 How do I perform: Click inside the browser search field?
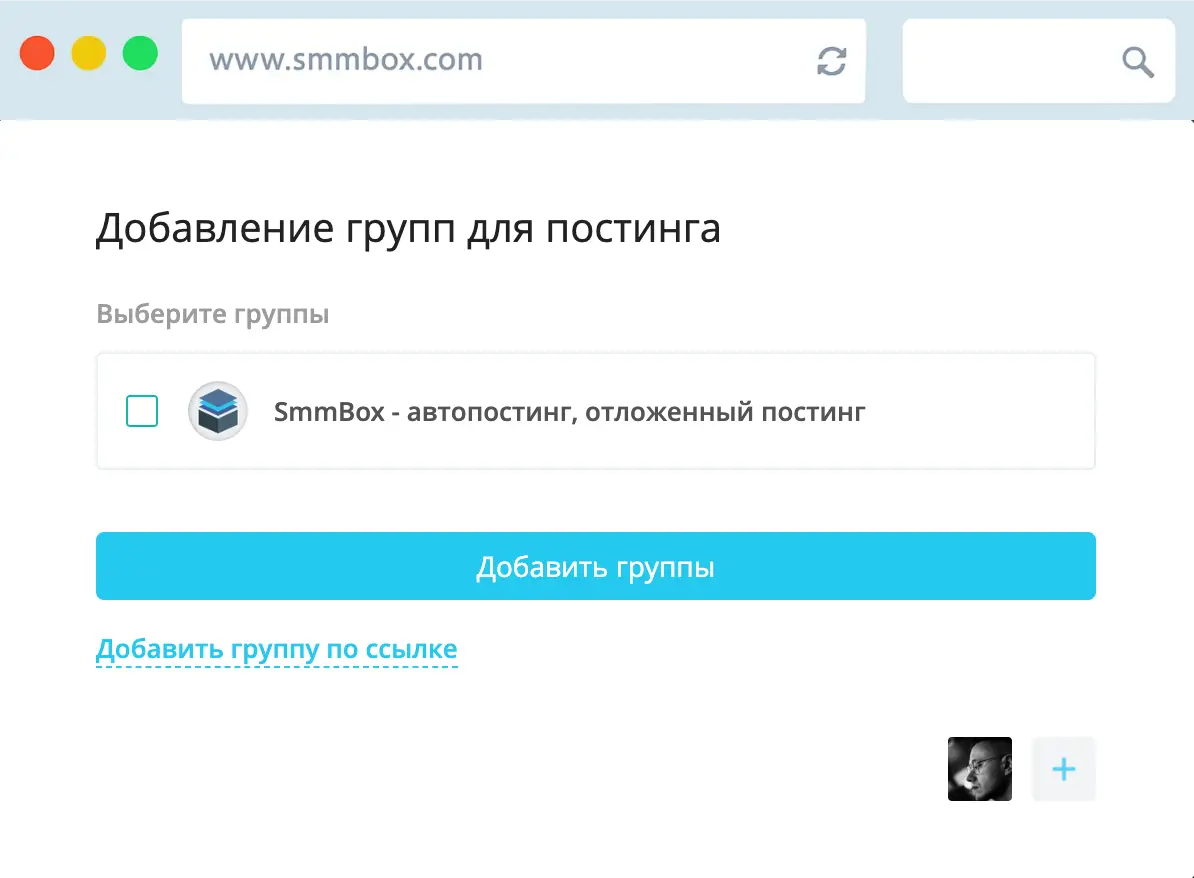(x=1039, y=61)
